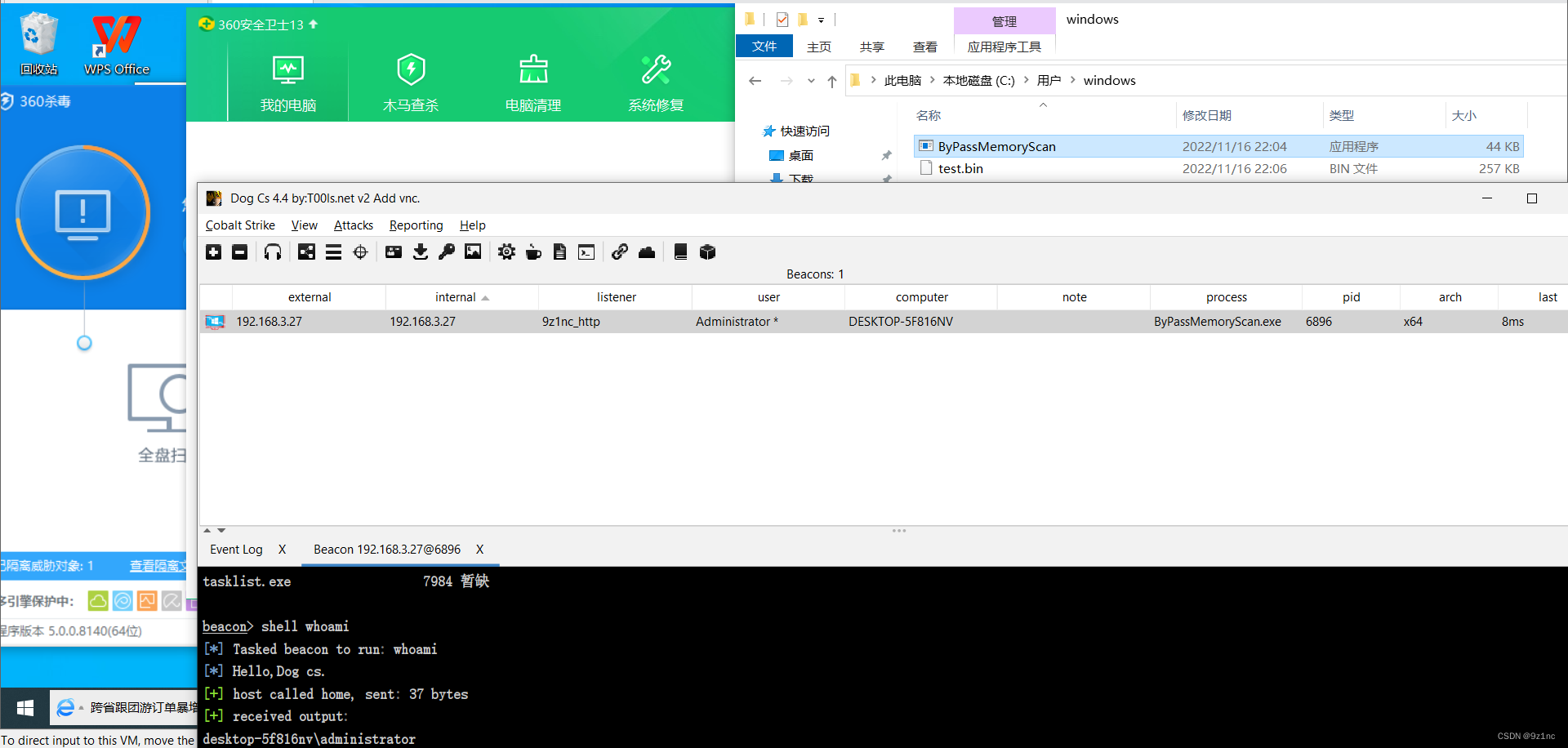
Task: Open Downloaded Files icon
Action: [421, 252]
